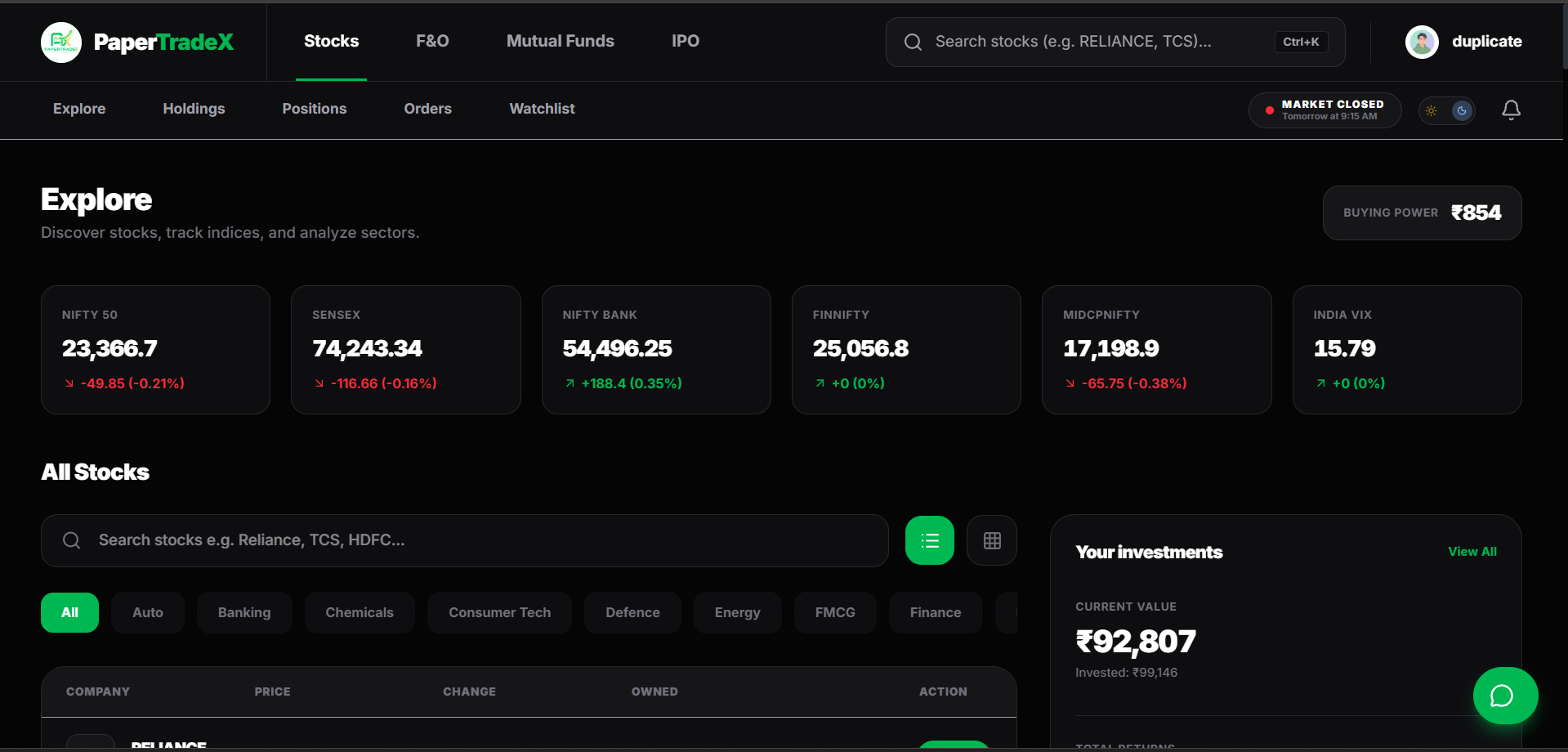This screenshot has width=1568, height=752.
Task: Open the INDIA VIX index card
Action: 1407,350
